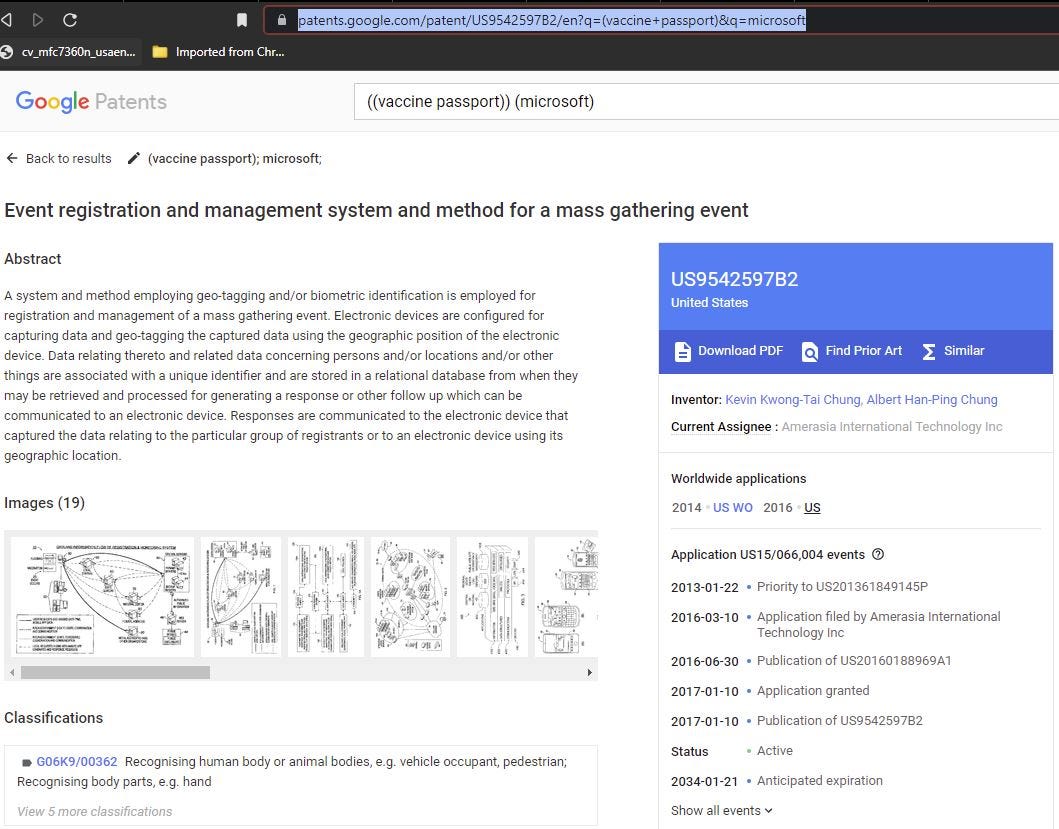Click the Active status value
Screen dimensions: 1059x829
[775, 751]
